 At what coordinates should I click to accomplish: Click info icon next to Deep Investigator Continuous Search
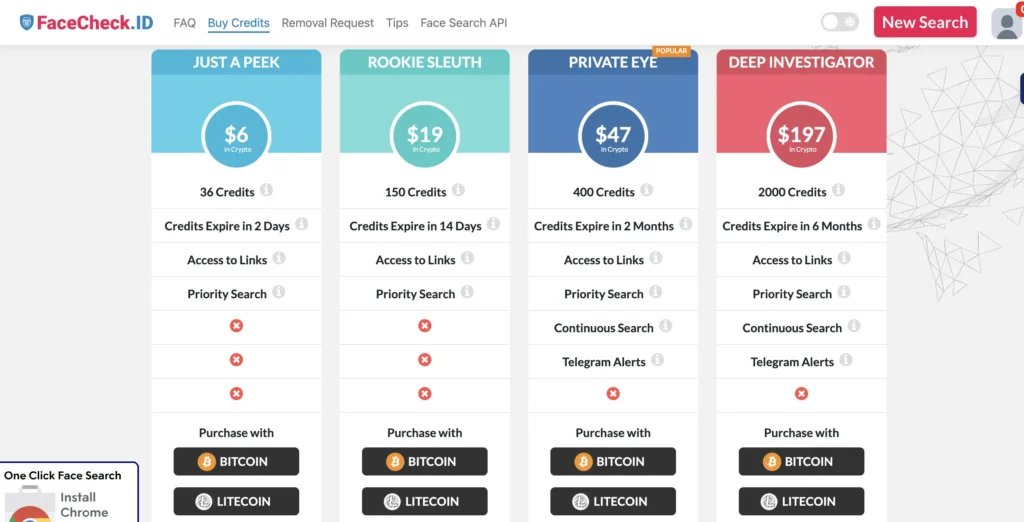[854, 326]
